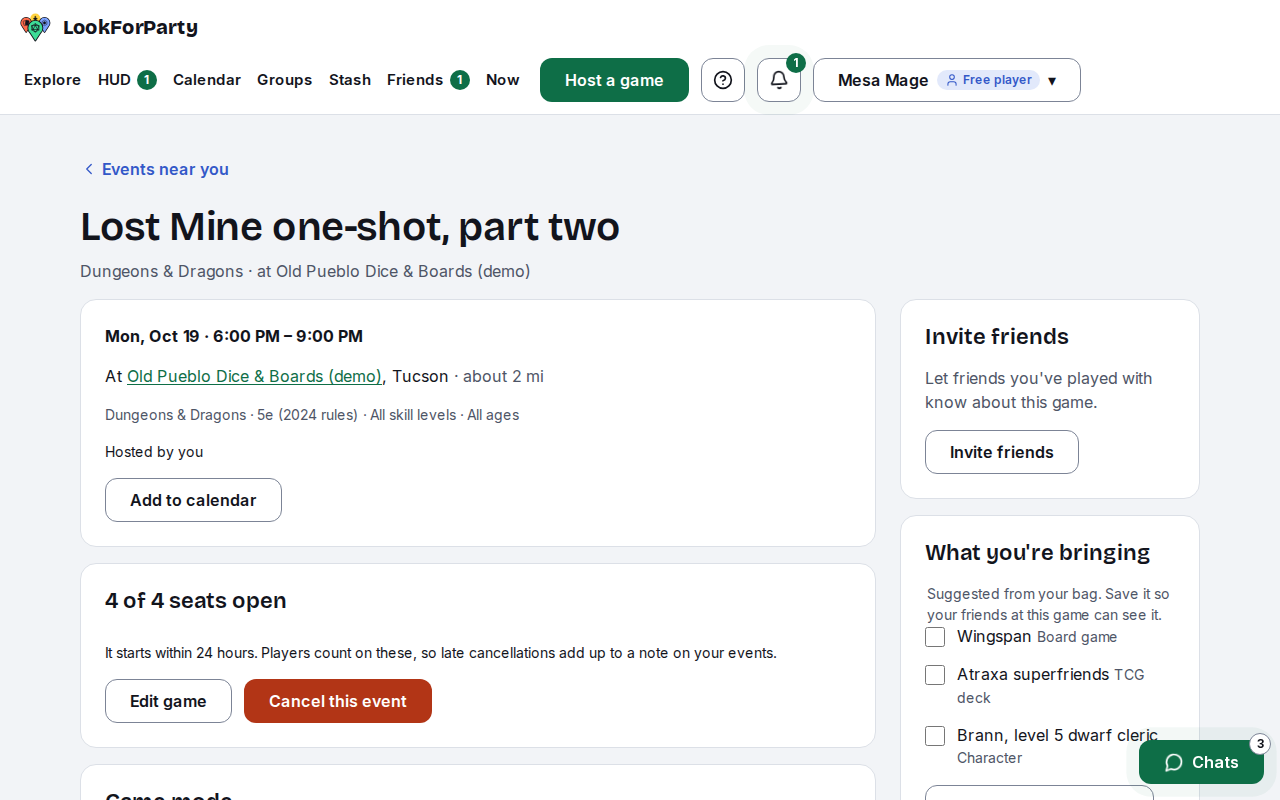Open the HUD nav item

(127, 80)
